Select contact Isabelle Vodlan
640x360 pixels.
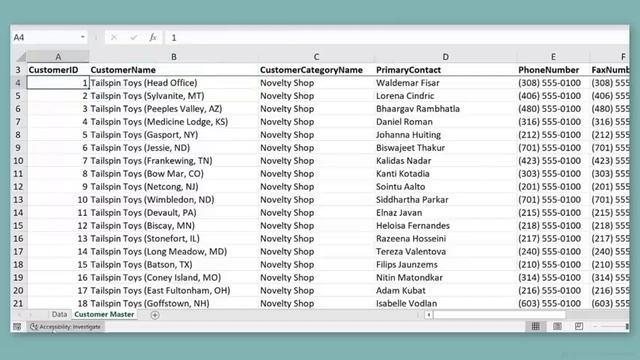(445, 303)
